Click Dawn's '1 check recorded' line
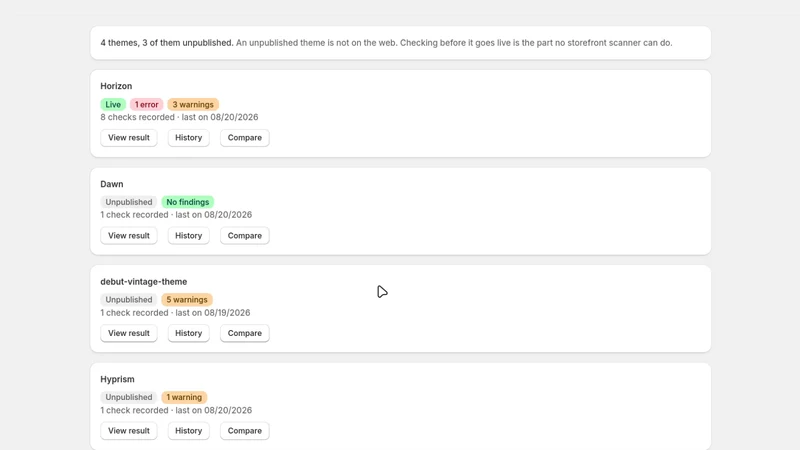Screen dimensions: 800x450 176,215
